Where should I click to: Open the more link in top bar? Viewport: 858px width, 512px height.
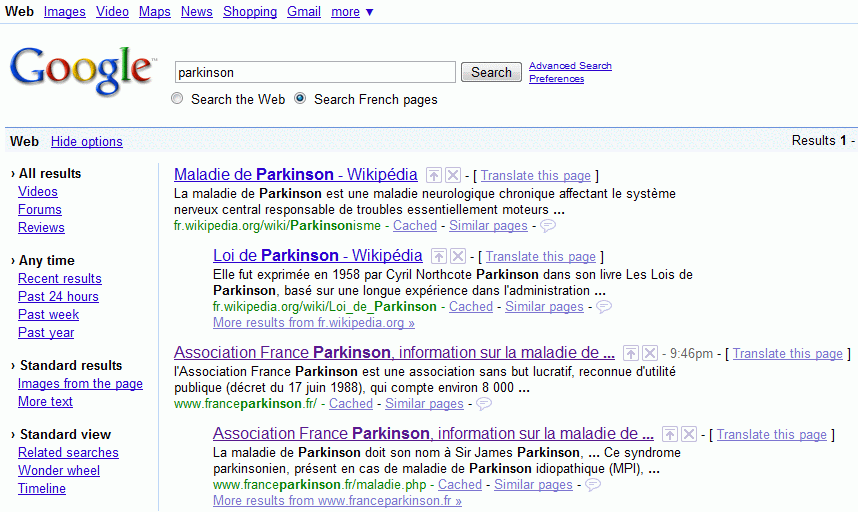(345, 11)
